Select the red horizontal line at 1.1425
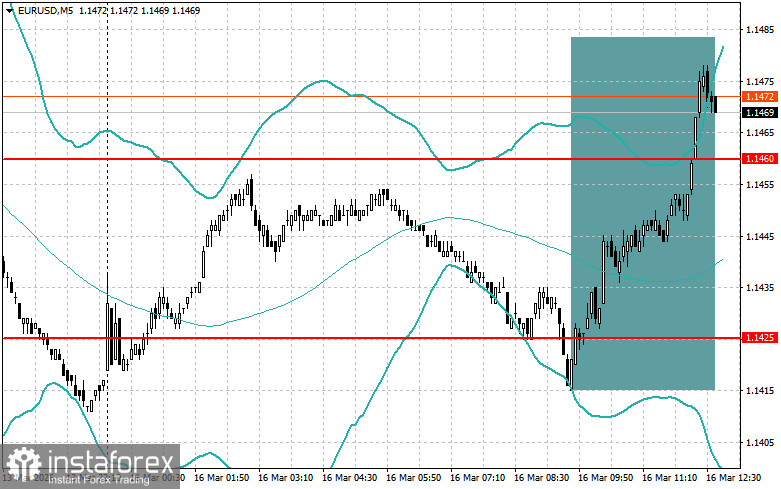The width and height of the screenshot is (781, 489). (x=371, y=338)
